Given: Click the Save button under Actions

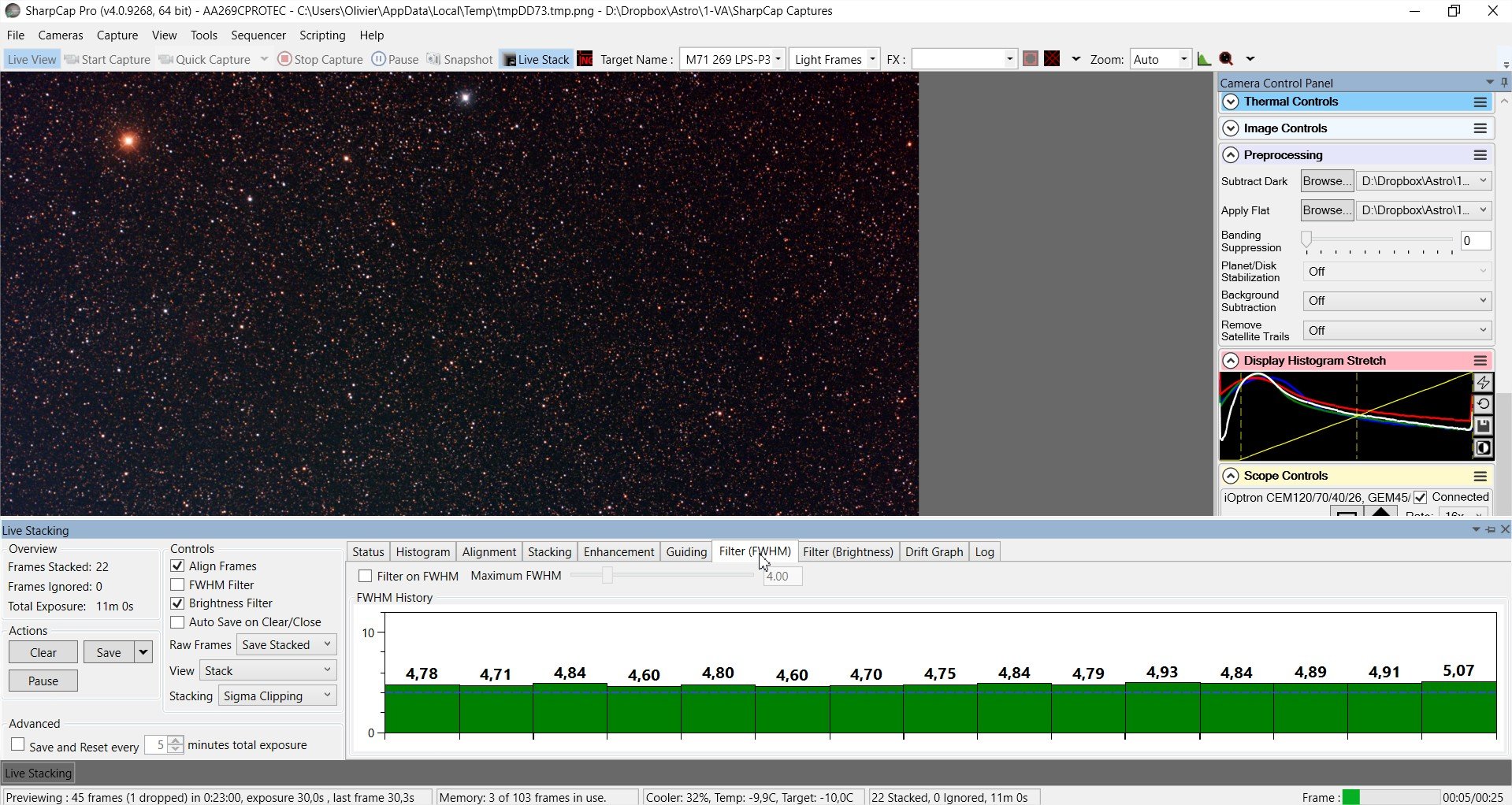Looking at the screenshot, I should [109, 652].
